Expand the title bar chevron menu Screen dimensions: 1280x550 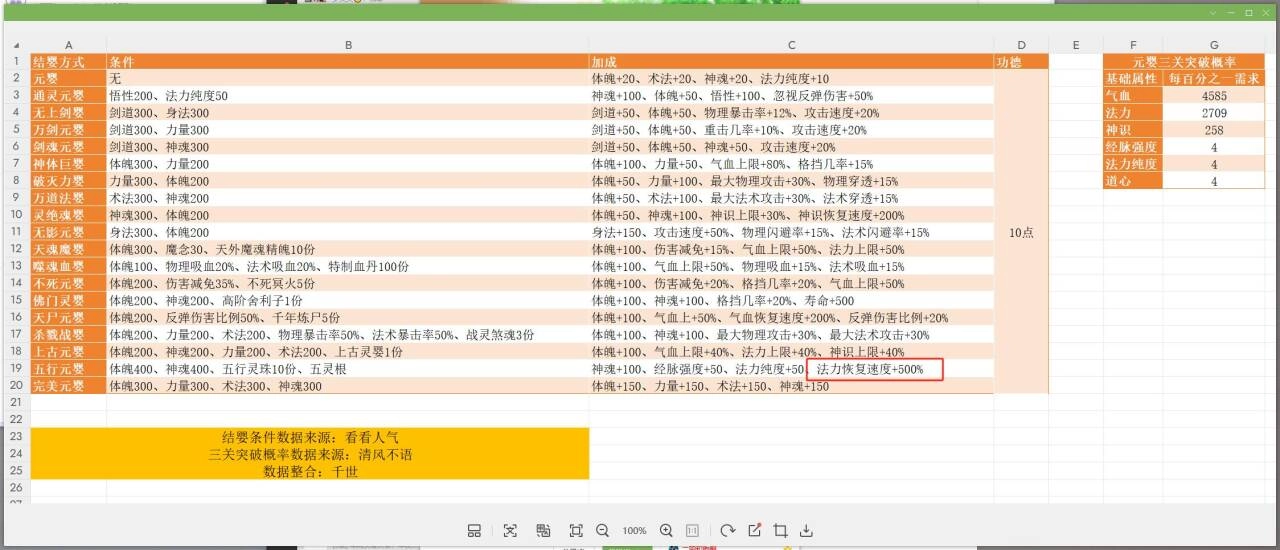coord(1214,13)
